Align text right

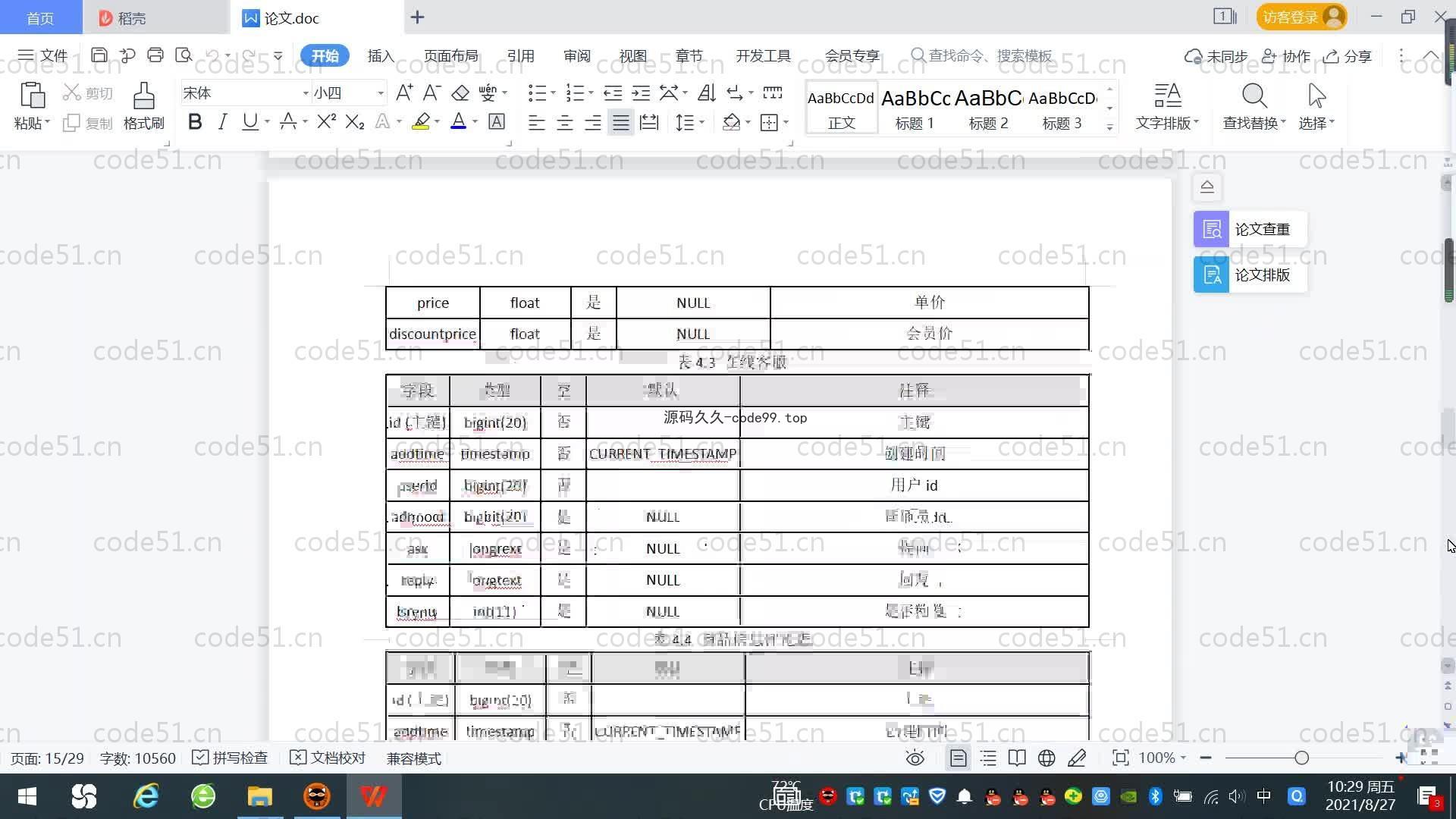point(593,122)
